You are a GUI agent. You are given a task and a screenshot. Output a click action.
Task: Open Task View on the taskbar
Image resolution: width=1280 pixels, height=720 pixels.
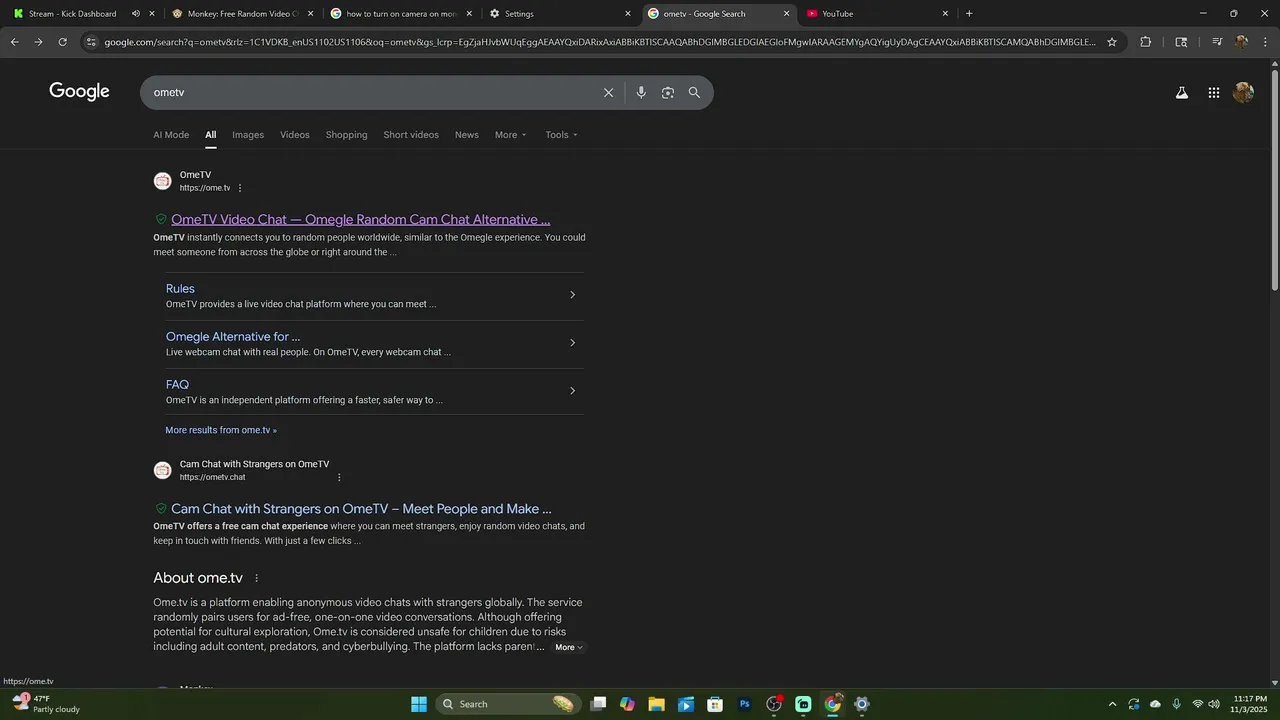pos(598,704)
